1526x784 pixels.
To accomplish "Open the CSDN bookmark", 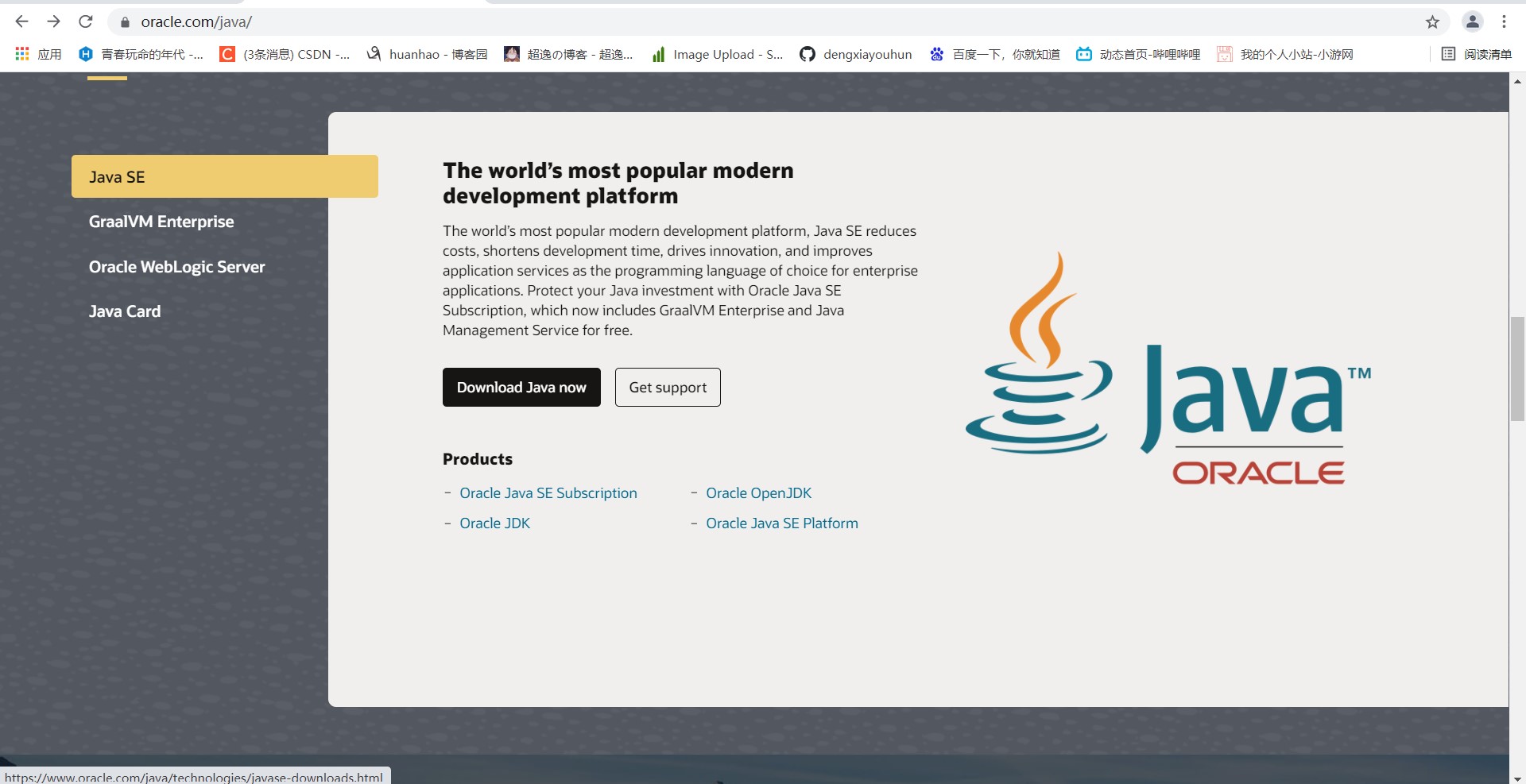I will (x=285, y=54).
